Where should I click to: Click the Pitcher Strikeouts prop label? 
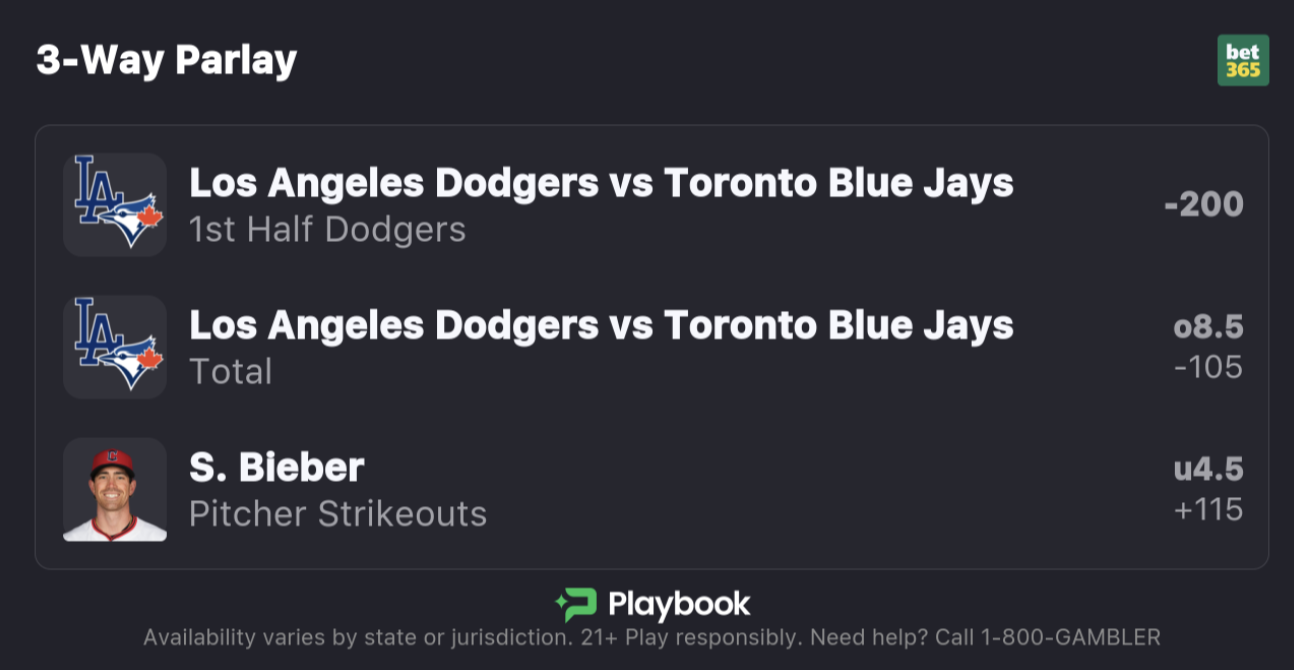pyautogui.click(x=338, y=514)
